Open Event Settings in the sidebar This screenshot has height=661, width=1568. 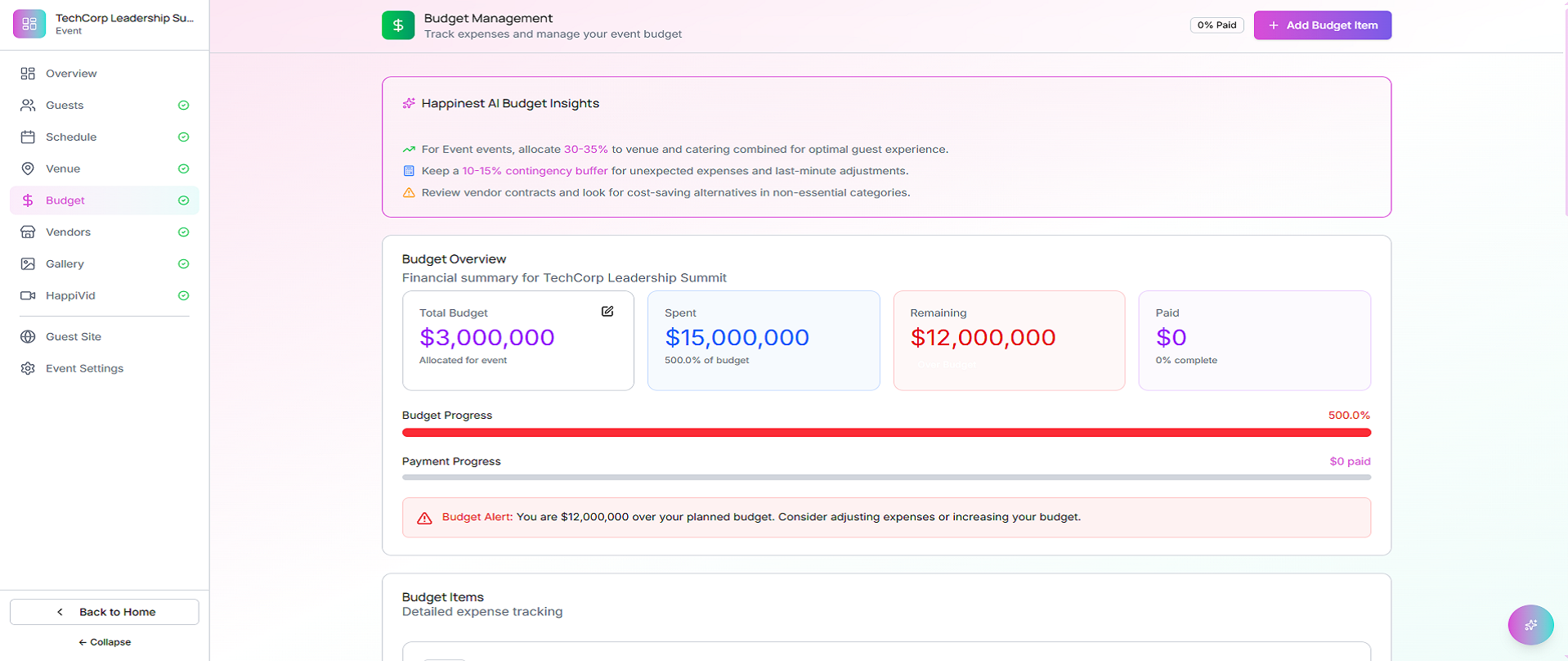pos(84,368)
